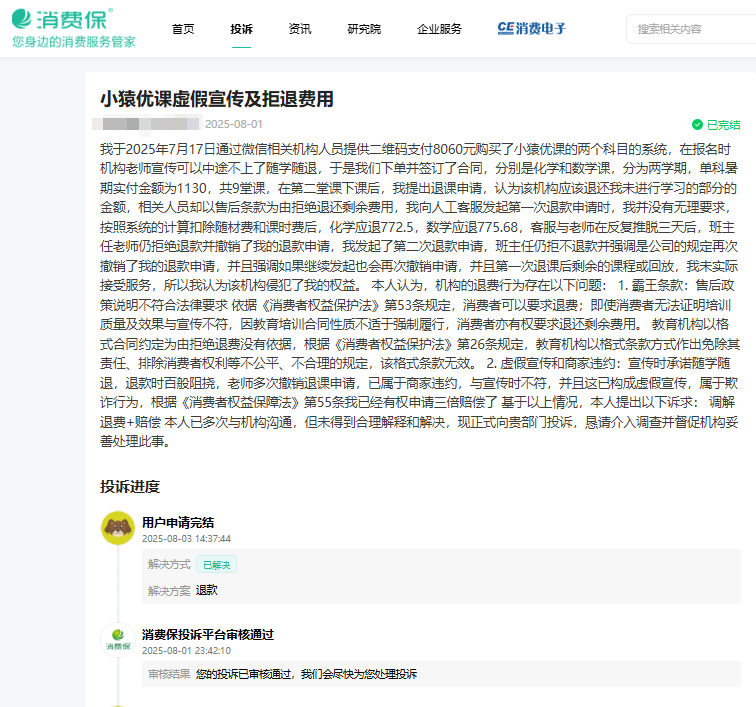Go to the 资讯 section

point(300,29)
